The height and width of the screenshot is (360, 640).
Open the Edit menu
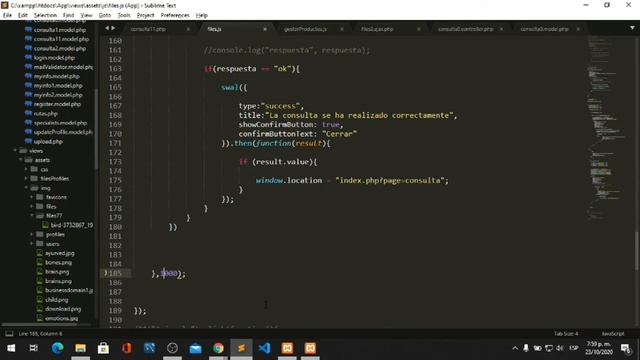[22, 15]
